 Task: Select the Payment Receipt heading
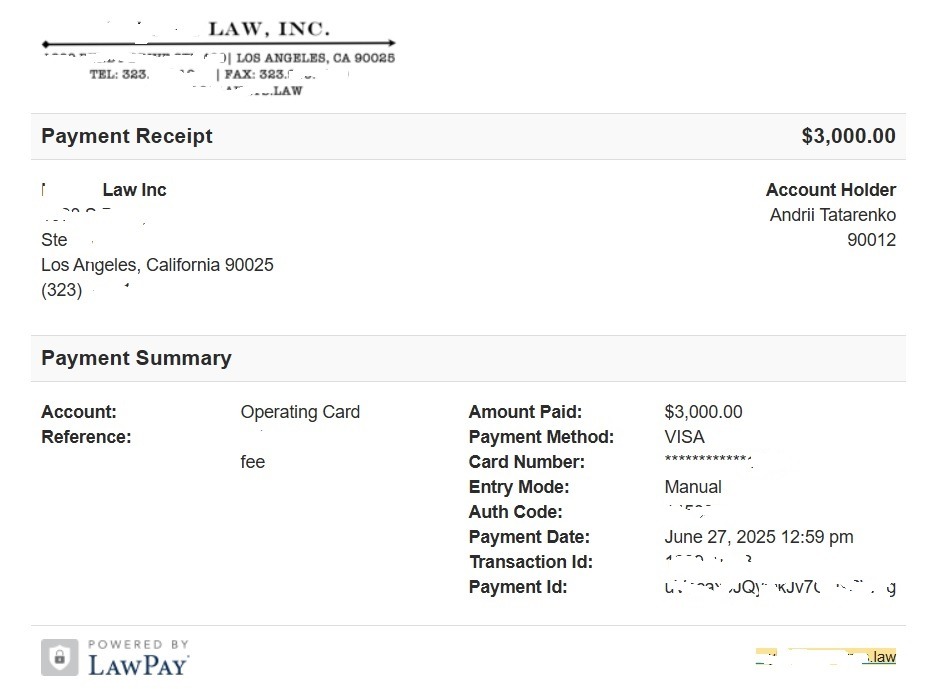click(127, 136)
